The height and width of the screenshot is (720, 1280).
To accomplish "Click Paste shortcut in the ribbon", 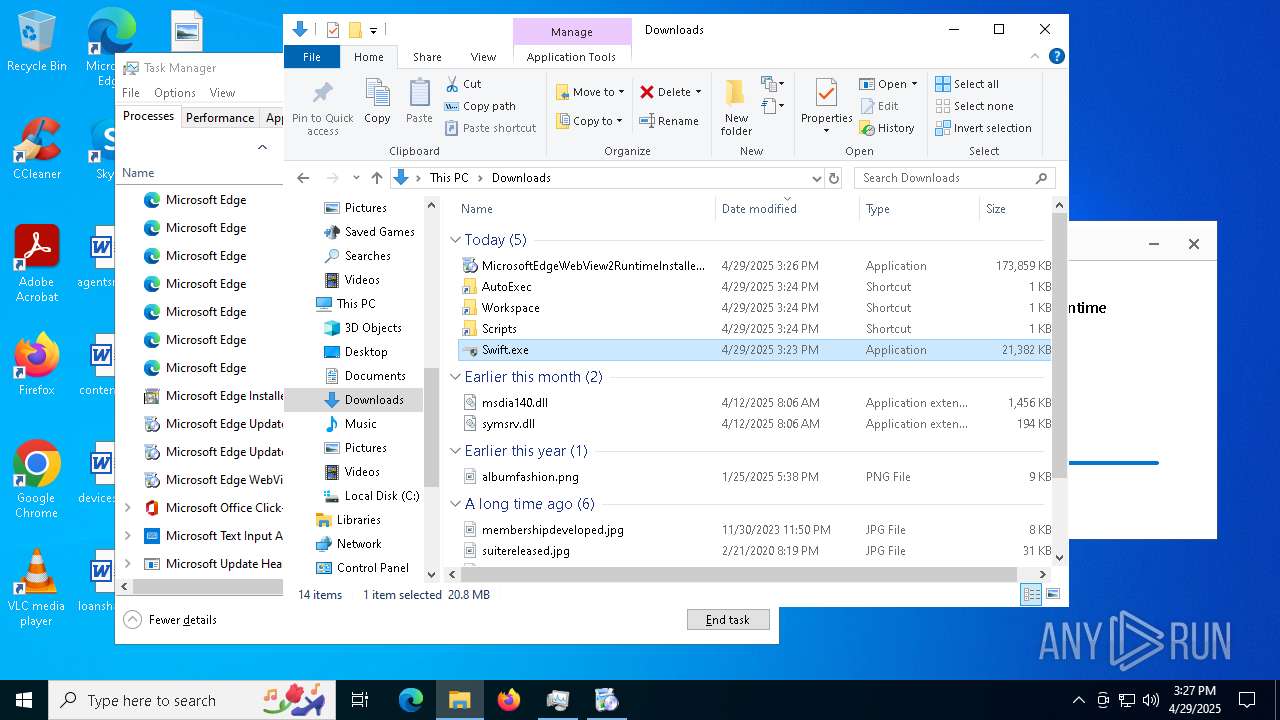I will point(490,128).
